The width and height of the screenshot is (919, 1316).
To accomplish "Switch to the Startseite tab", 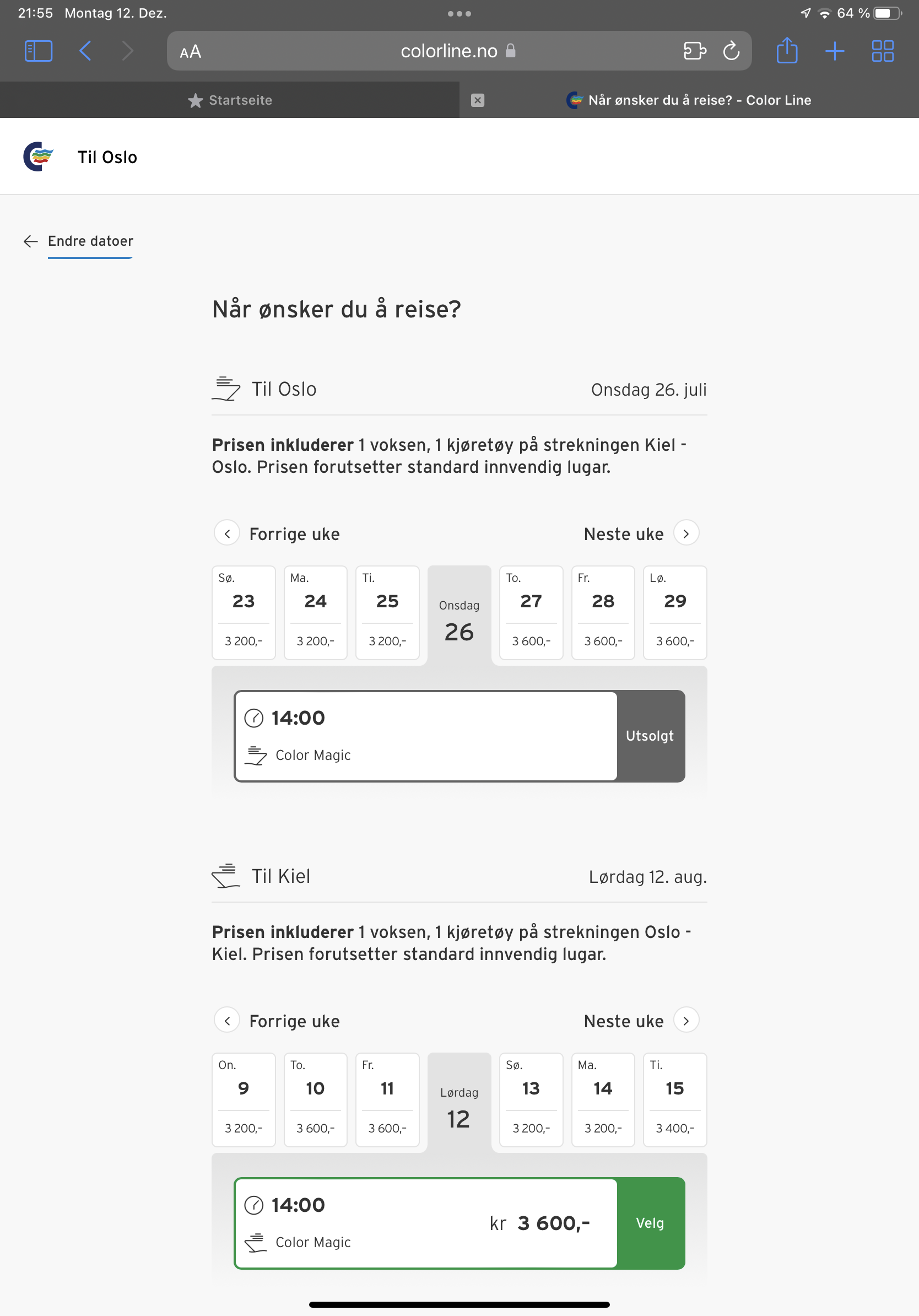I will point(230,100).
